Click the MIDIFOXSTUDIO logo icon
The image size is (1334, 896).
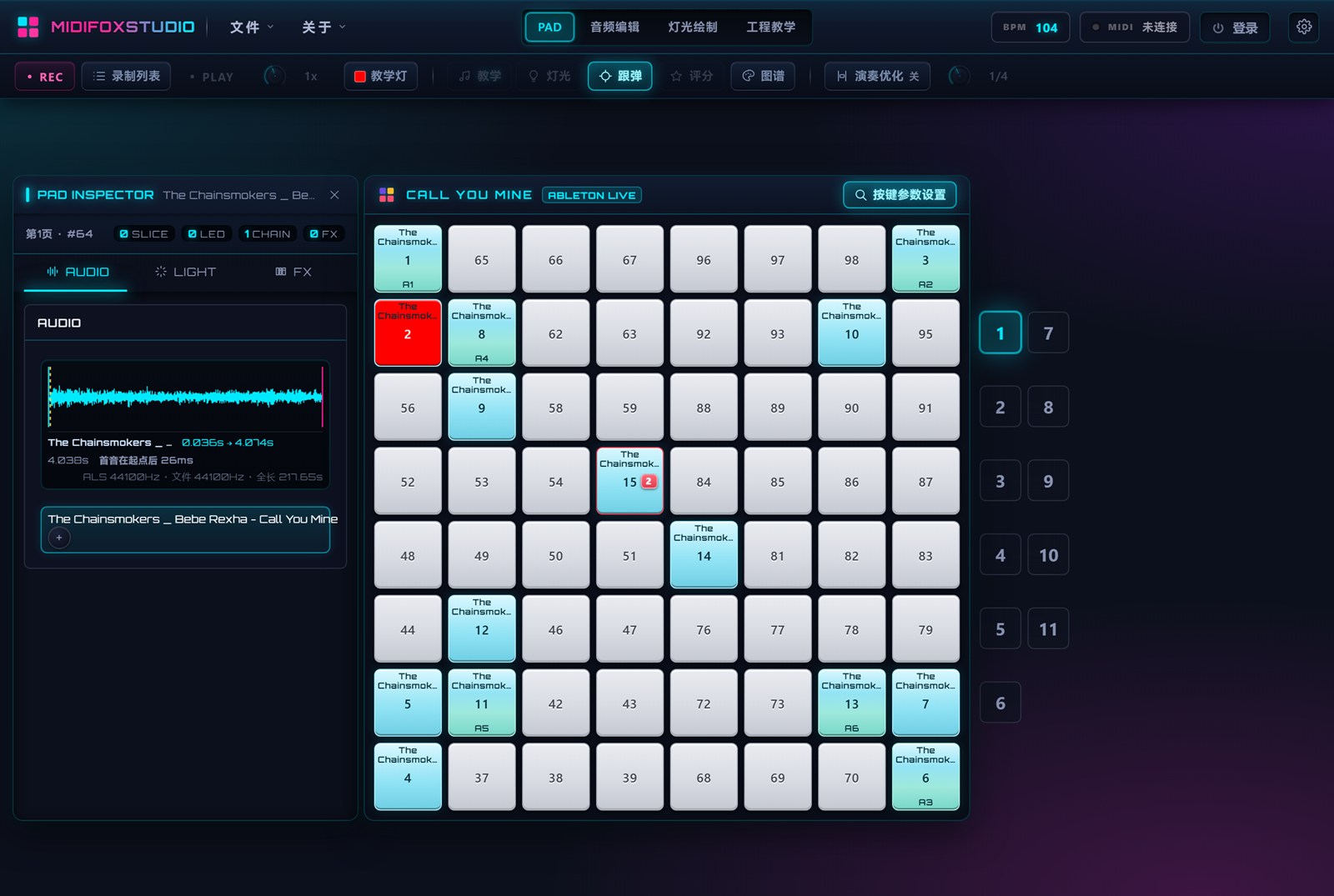28,27
